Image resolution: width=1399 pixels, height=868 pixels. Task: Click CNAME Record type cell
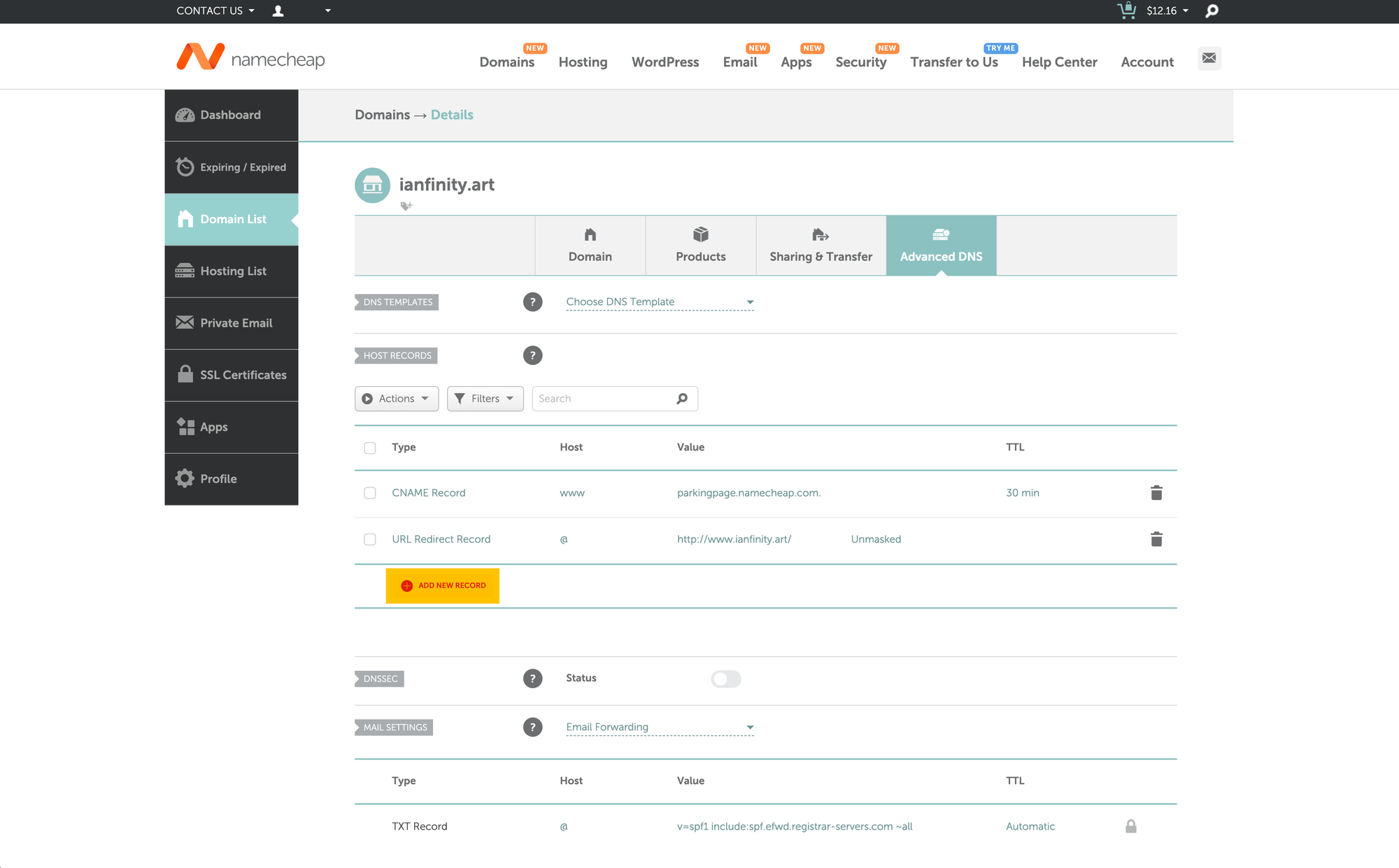(x=429, y=493)
